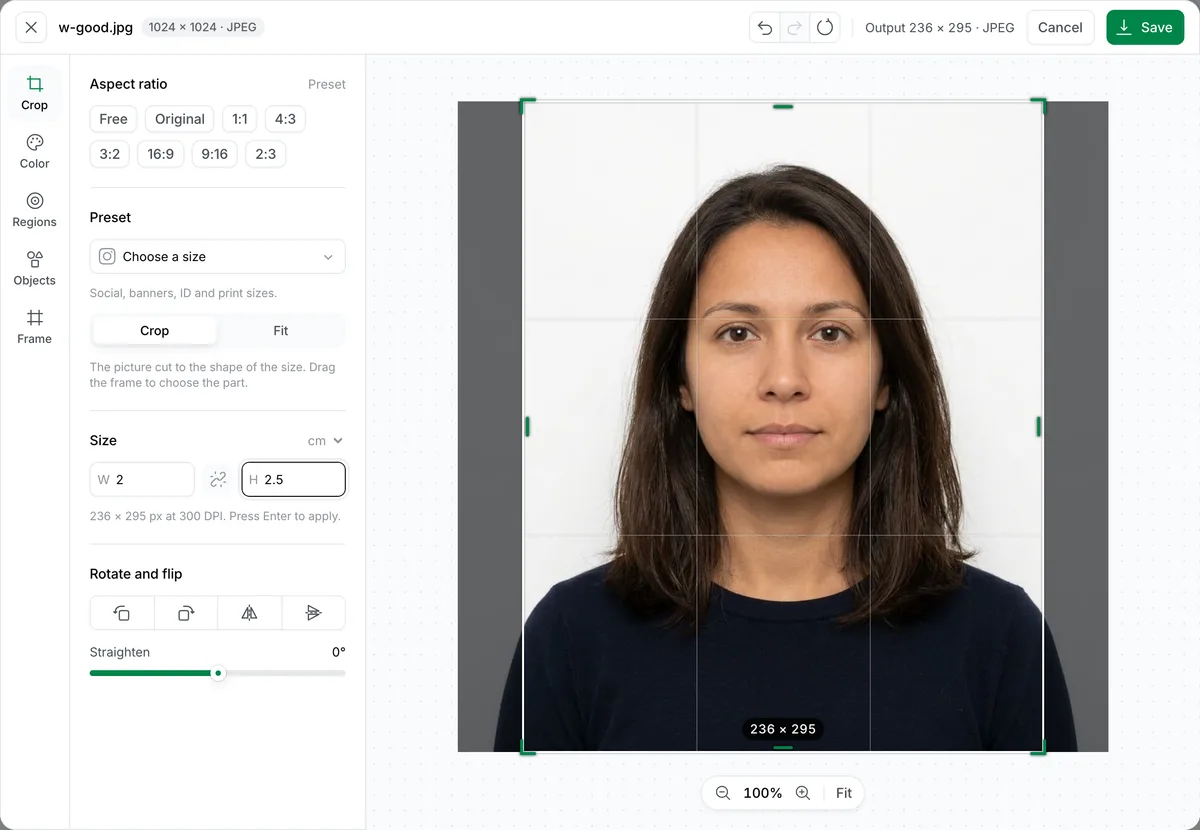Image resolution: width=1200 pixels, height=830 pixels.
Task: Redo the undone edit
Action: tap(795, 27)
